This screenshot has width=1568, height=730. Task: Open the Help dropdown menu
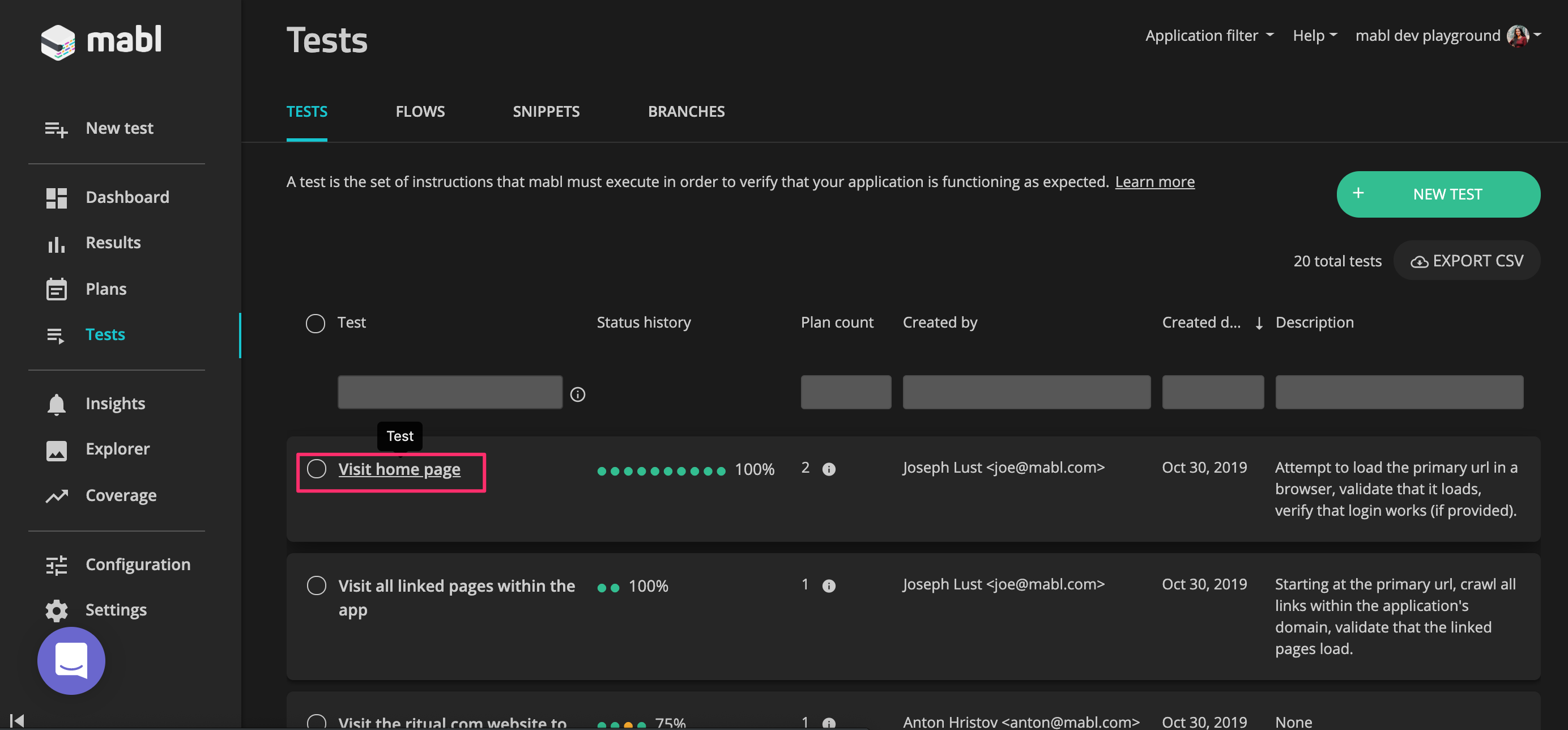(1314, 36)
